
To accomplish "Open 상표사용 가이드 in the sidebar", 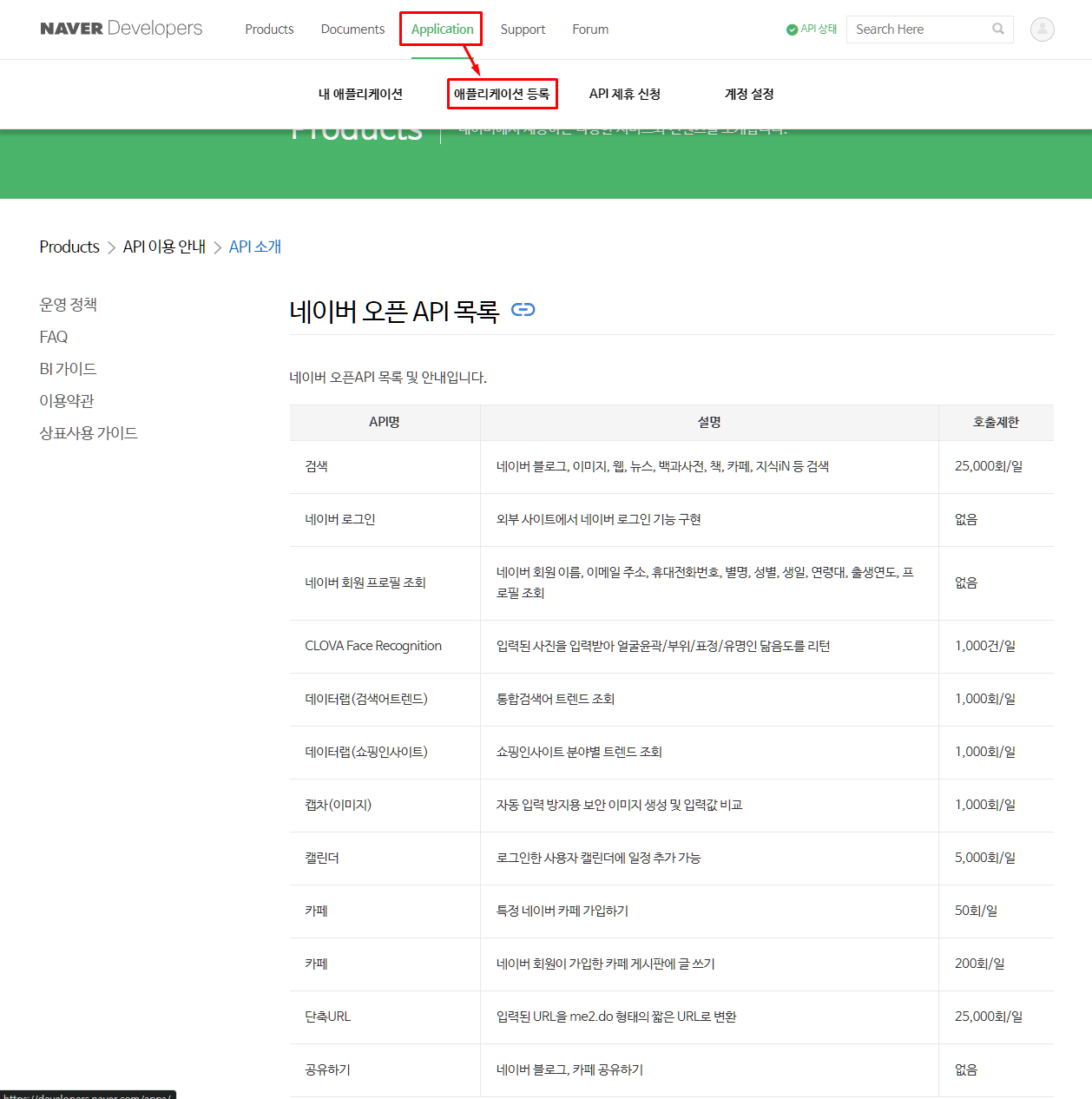I will [x=89, y=433].
